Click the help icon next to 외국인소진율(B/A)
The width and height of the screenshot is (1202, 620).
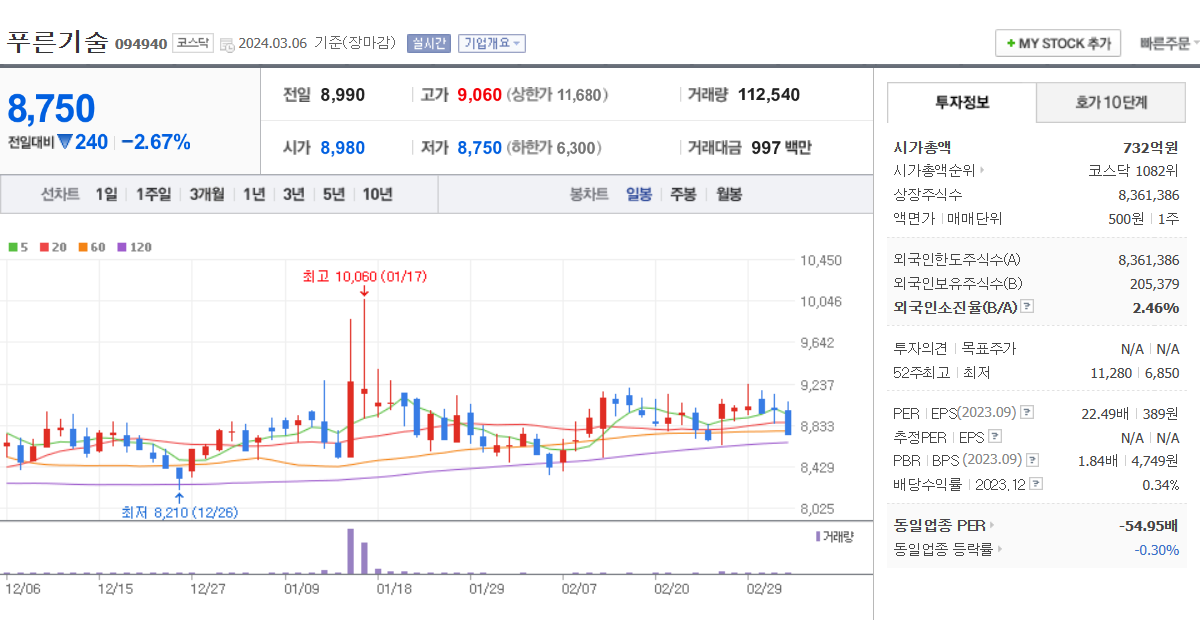point(1027,307)
